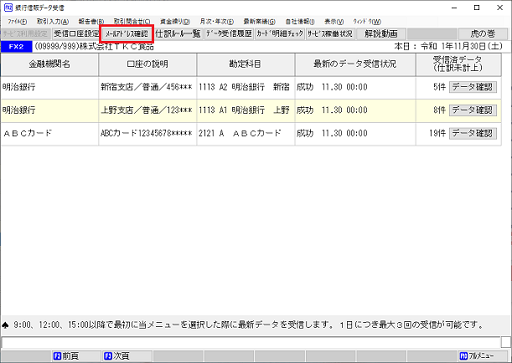512x363 pixels.
Task: Click the 19件 count value
Action: pyautogui.click(x=437, y=133)
